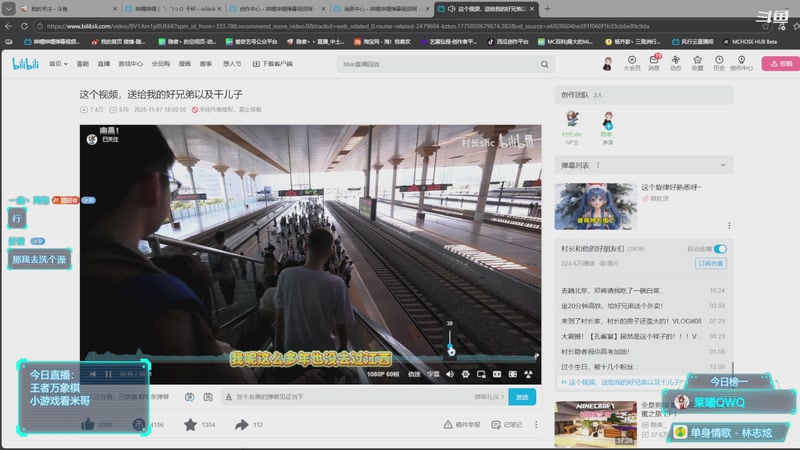Reload the browser page
Viewport: 800px width, 450px height.
tap(24, 26)
